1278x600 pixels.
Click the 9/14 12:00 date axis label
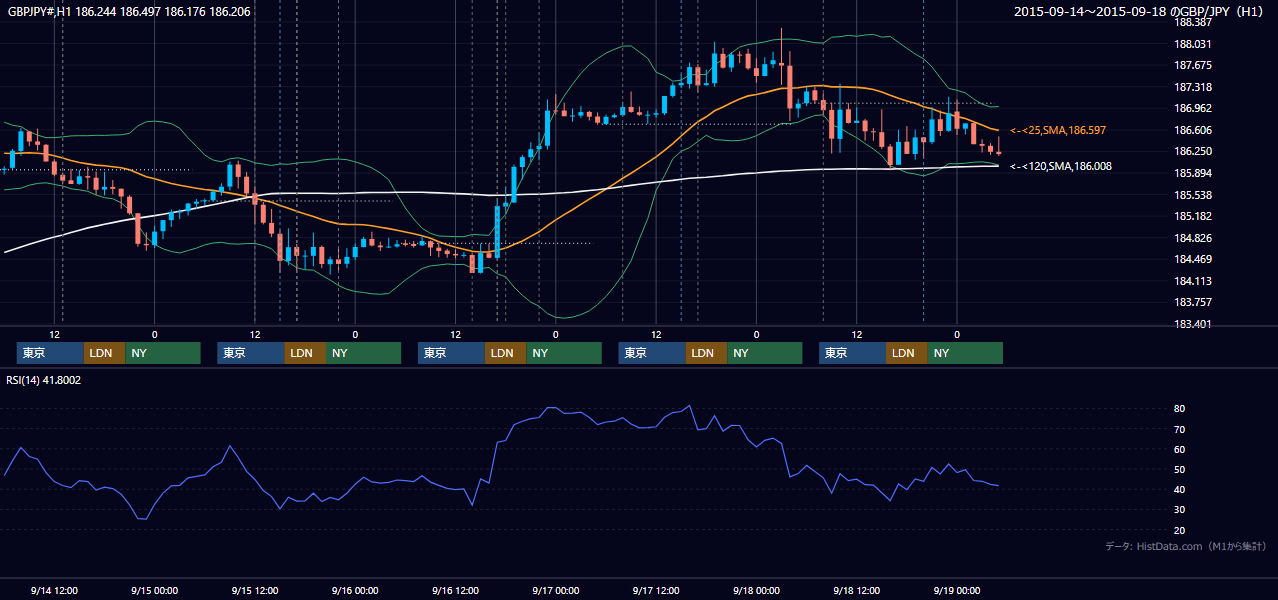tap(54, 590)
